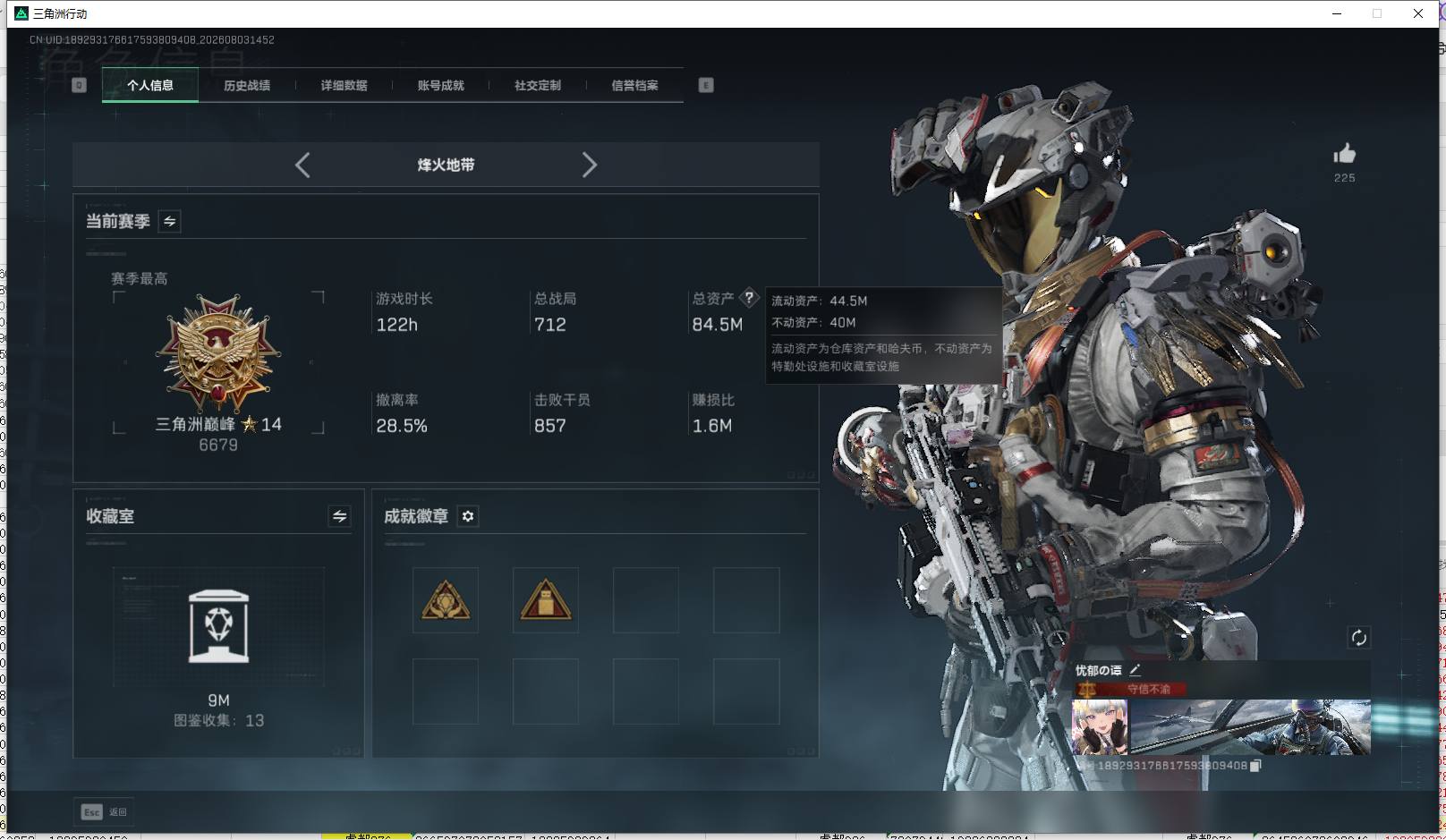
Task: Go to next game mode with right arrow
Action: coord(589,165)
